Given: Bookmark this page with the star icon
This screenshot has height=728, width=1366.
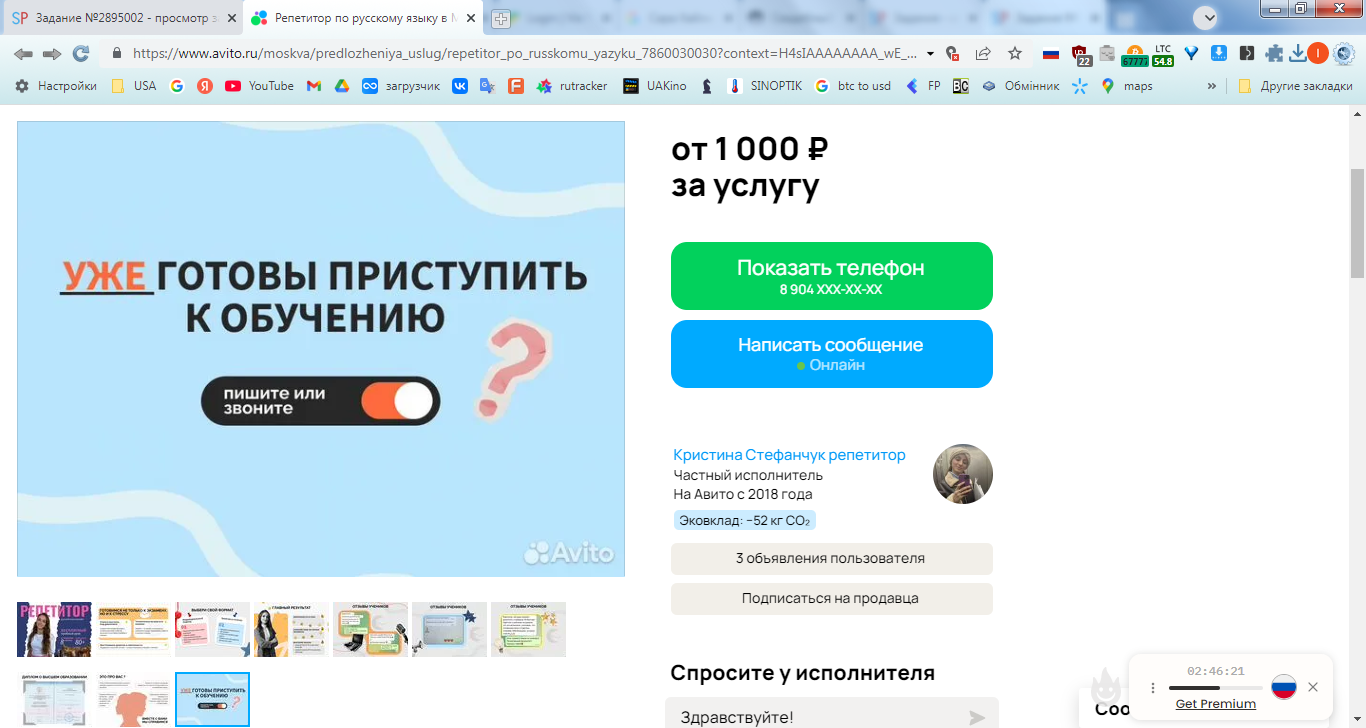Looking at the screenshot, I should click(1015, 54).
